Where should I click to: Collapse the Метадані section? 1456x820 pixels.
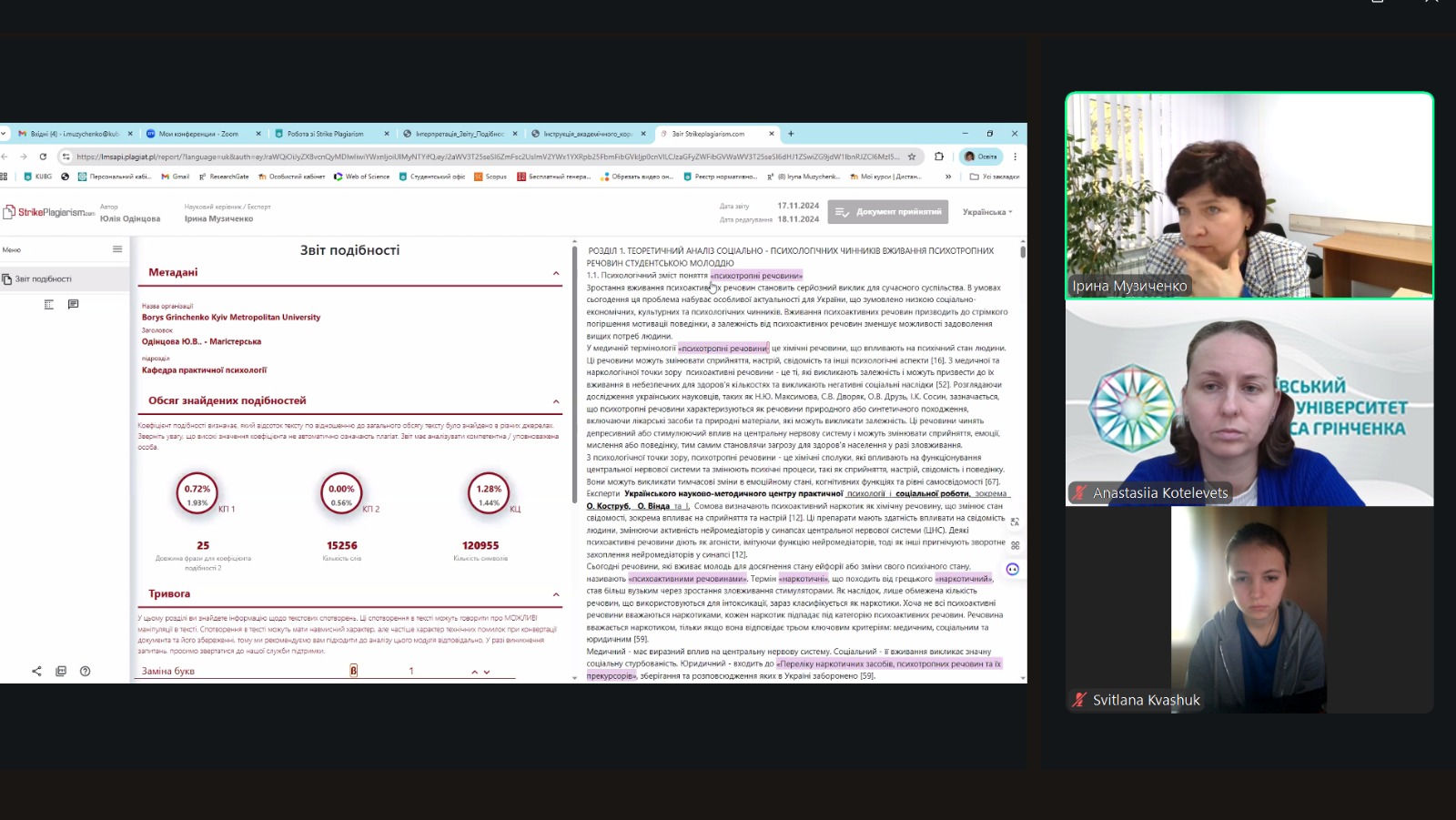pyautogui.click(x=556, y=273)
